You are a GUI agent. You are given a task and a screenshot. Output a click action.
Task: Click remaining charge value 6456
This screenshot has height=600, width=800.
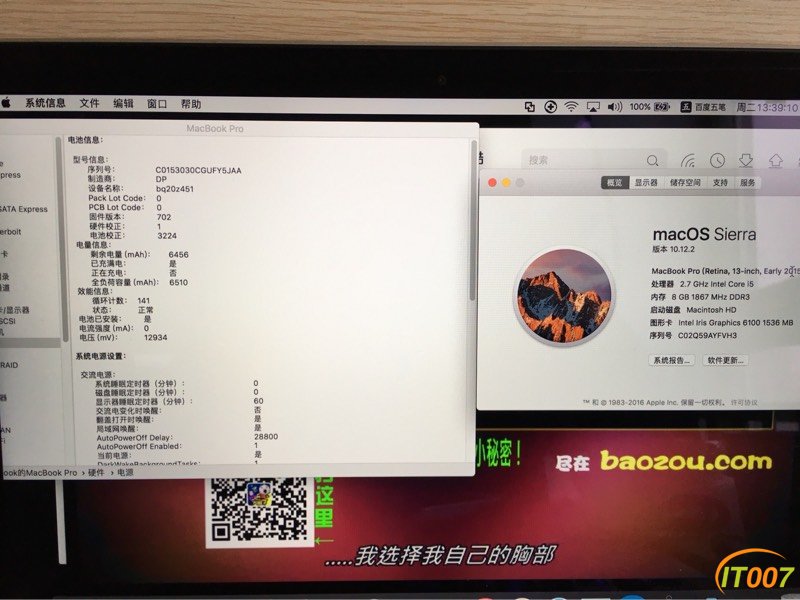(x=179, y=254)
